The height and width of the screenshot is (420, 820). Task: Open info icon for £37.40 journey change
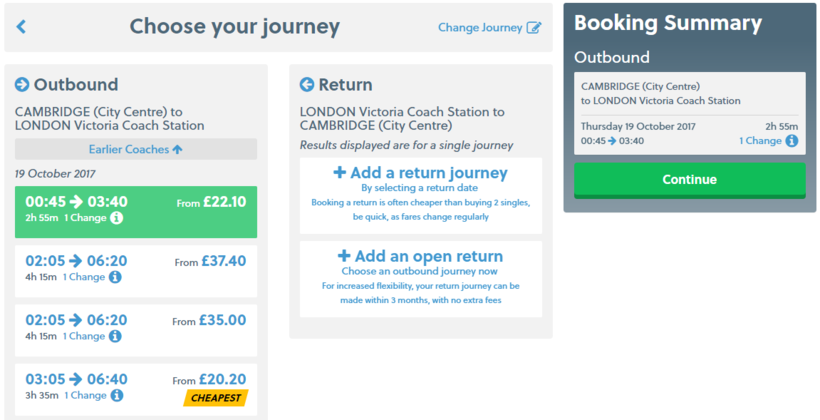[x=115, y=277]
